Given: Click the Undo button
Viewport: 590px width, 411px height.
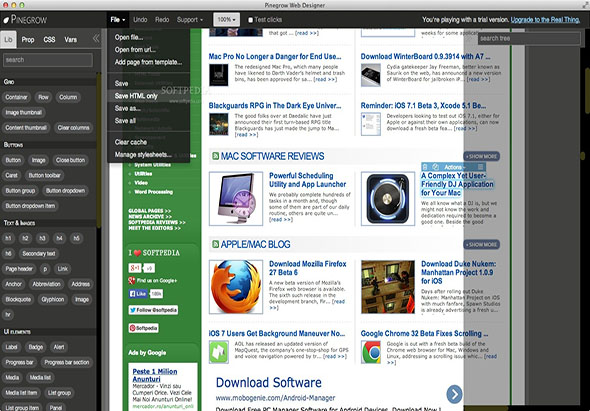Looking at the screenshot, I should click(140, 20).
